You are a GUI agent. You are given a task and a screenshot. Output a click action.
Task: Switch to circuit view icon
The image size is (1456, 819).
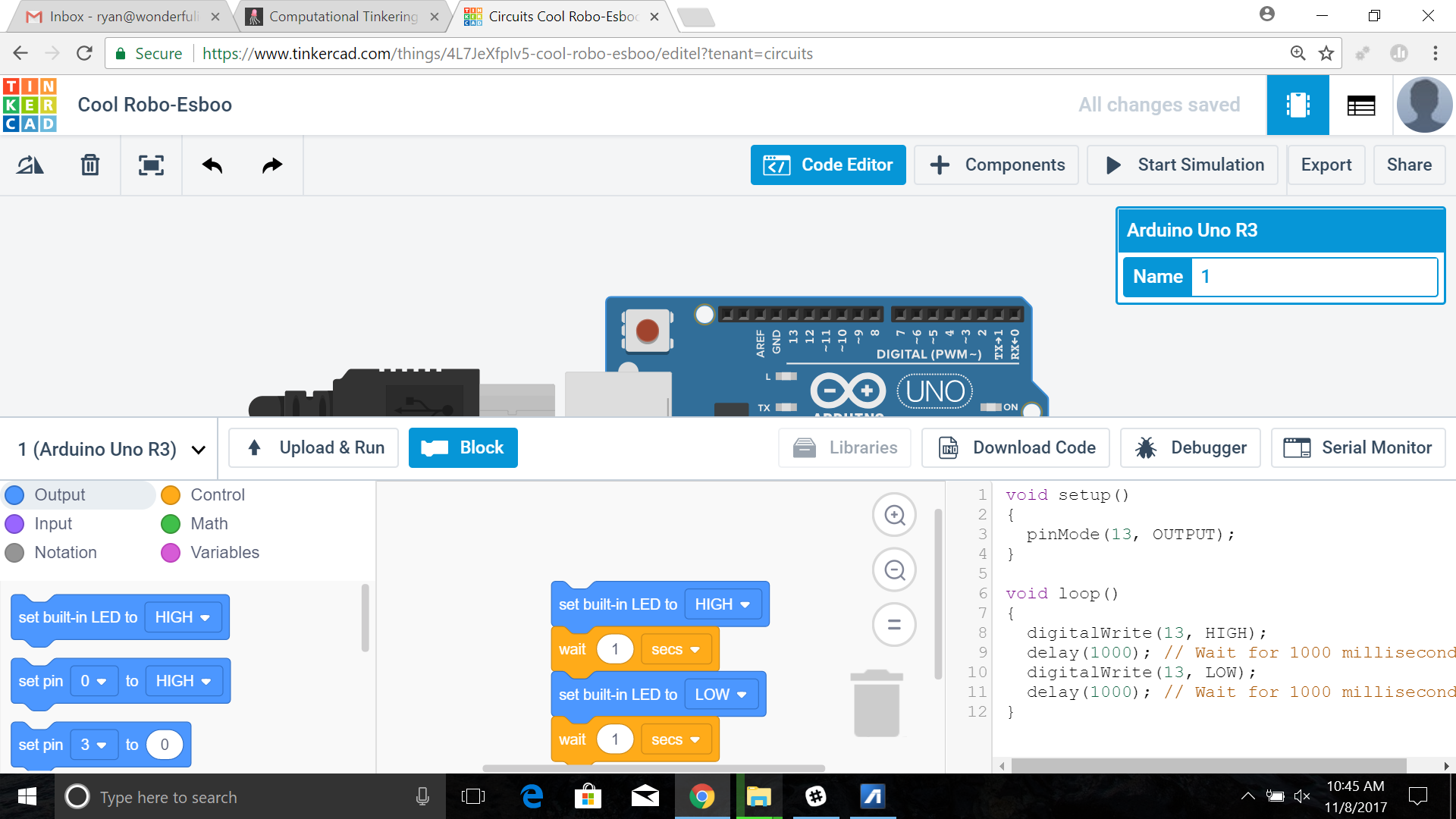(x=1298, y=105)
